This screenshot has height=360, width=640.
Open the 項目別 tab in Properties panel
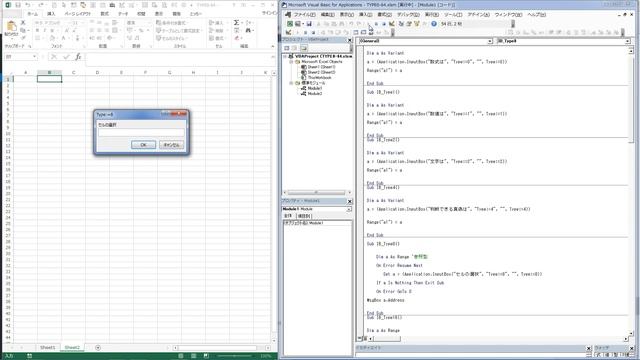[x=304, y=216]
